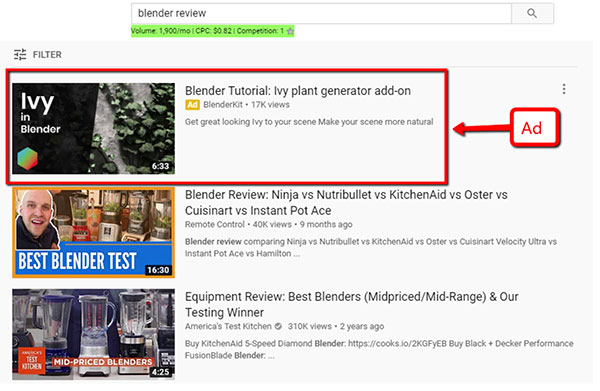Image resolution: width=600 pixels, height=391 pixels.
Task: Click the yellow Ad badge next to BlenderKit
Action: 192,104
